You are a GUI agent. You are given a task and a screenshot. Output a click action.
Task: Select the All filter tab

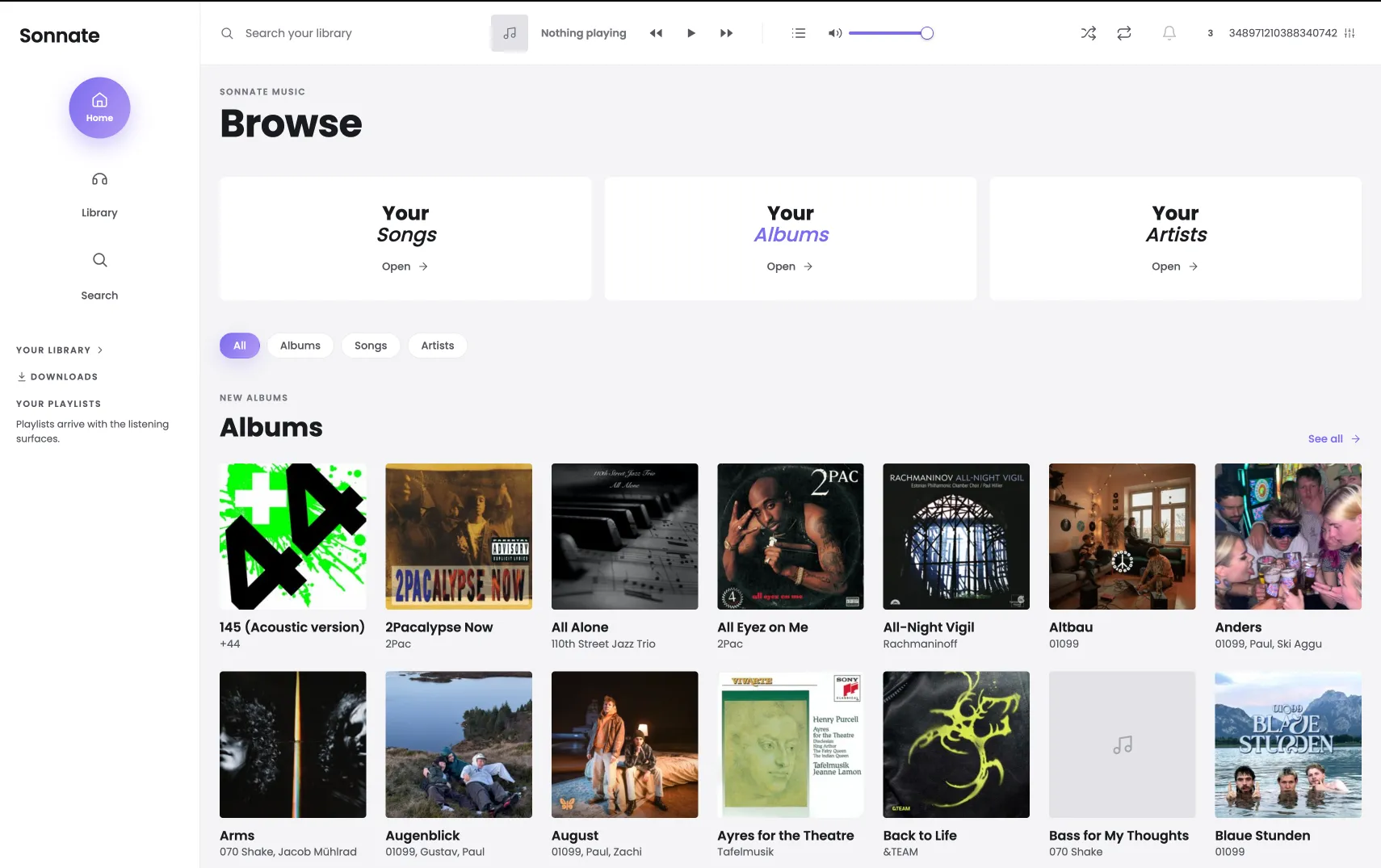[x=240, y=346]
